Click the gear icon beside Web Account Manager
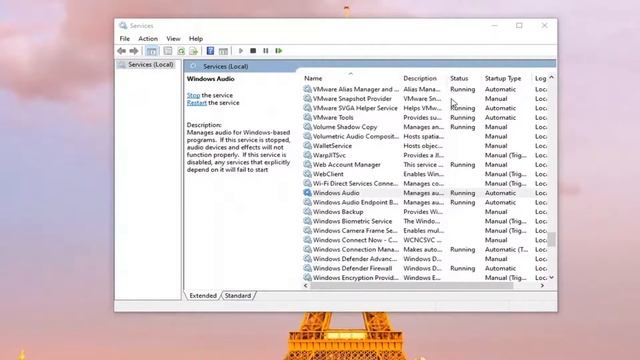This screenshot has width=640, height=360. point(307,164)
